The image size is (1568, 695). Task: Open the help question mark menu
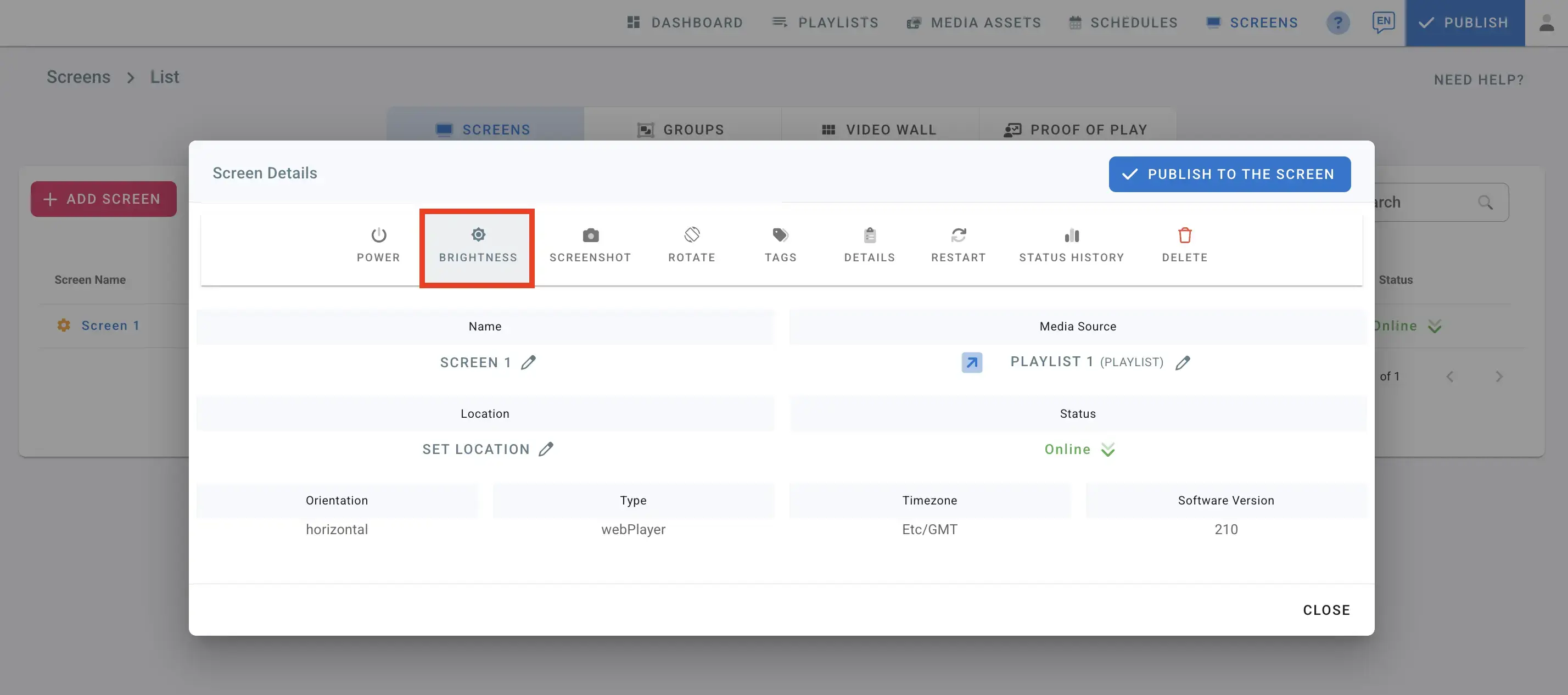click(x=1338, y=23)
